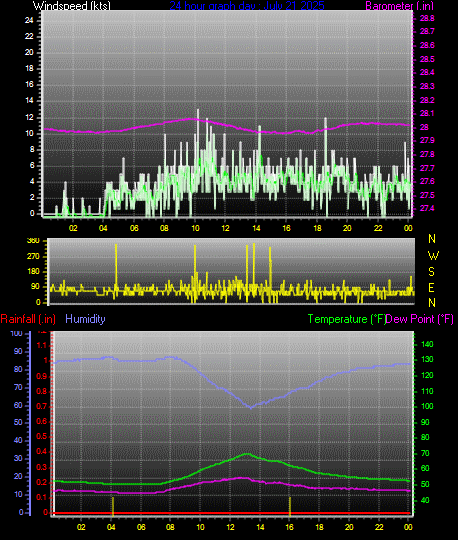Click the Rainfall (.in) legend label

click(x=28, y=319)
